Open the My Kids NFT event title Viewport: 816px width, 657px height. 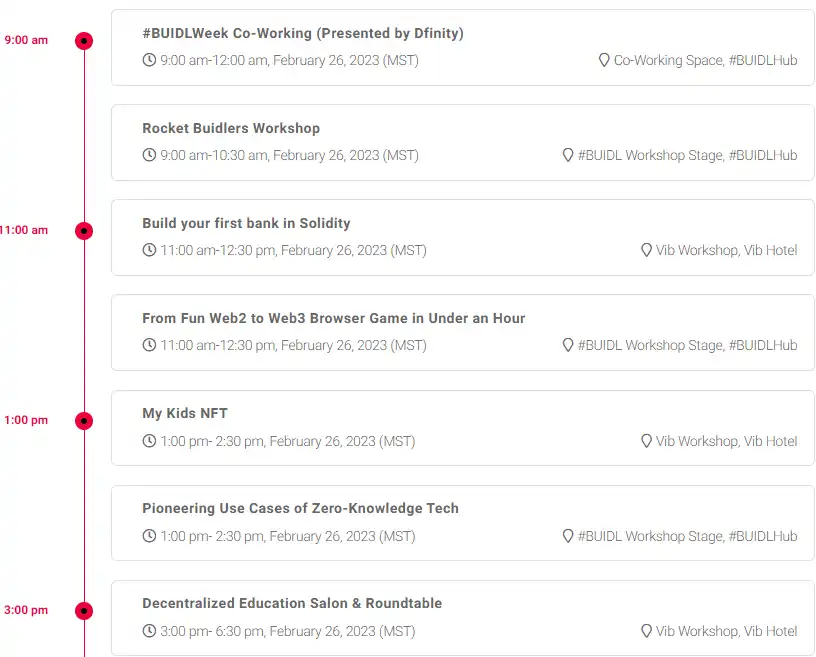pos(185,413)
